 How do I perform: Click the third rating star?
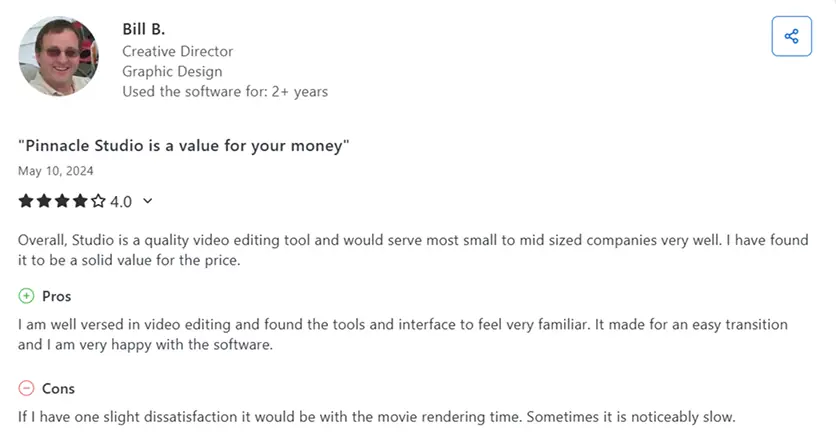click(62, 201)
